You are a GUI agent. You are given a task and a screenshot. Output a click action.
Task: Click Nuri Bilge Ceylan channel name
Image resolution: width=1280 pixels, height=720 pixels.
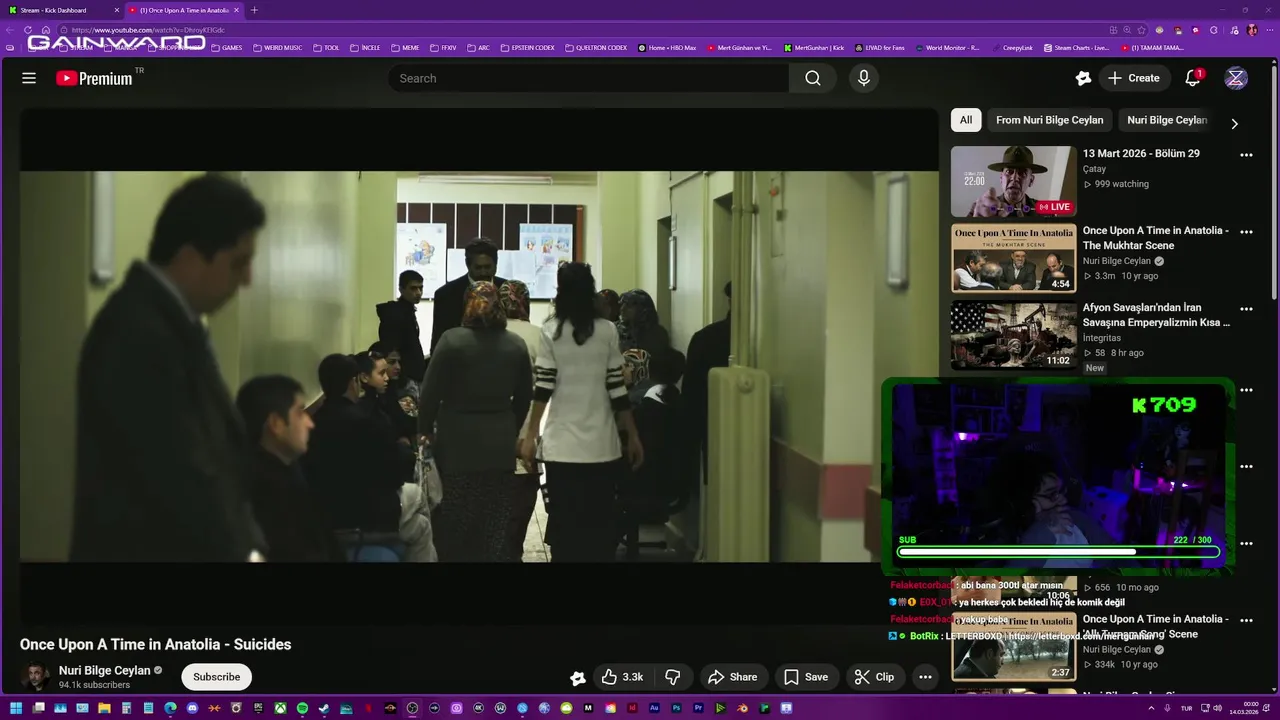click(104, 670)
